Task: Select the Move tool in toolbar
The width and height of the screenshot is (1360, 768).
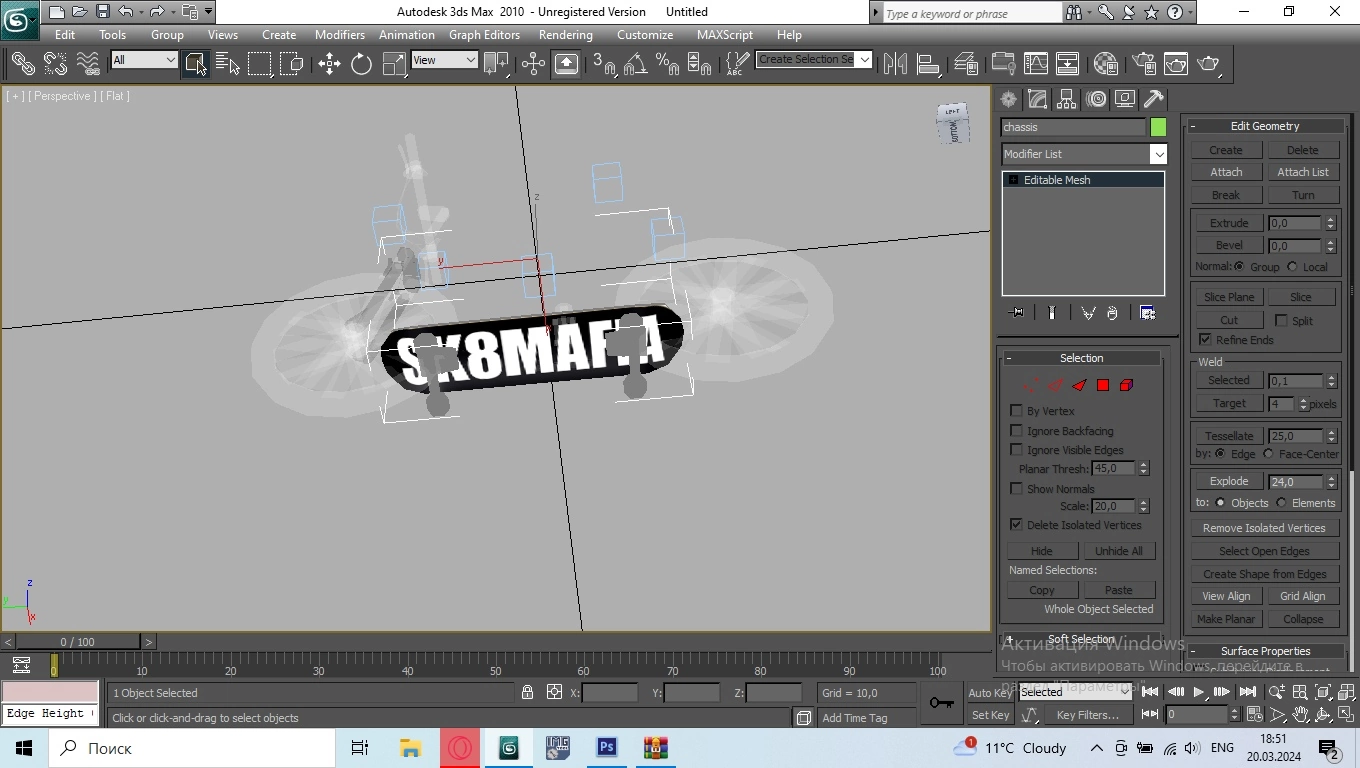Action: click(329, 64)
